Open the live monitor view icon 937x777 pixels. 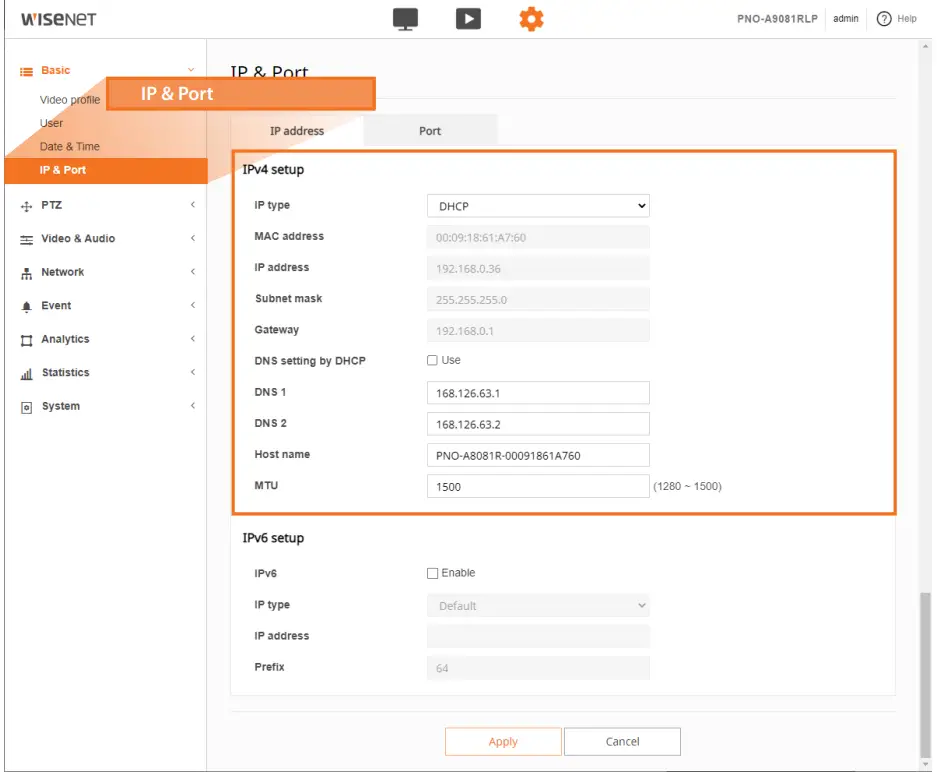point(405,19)
